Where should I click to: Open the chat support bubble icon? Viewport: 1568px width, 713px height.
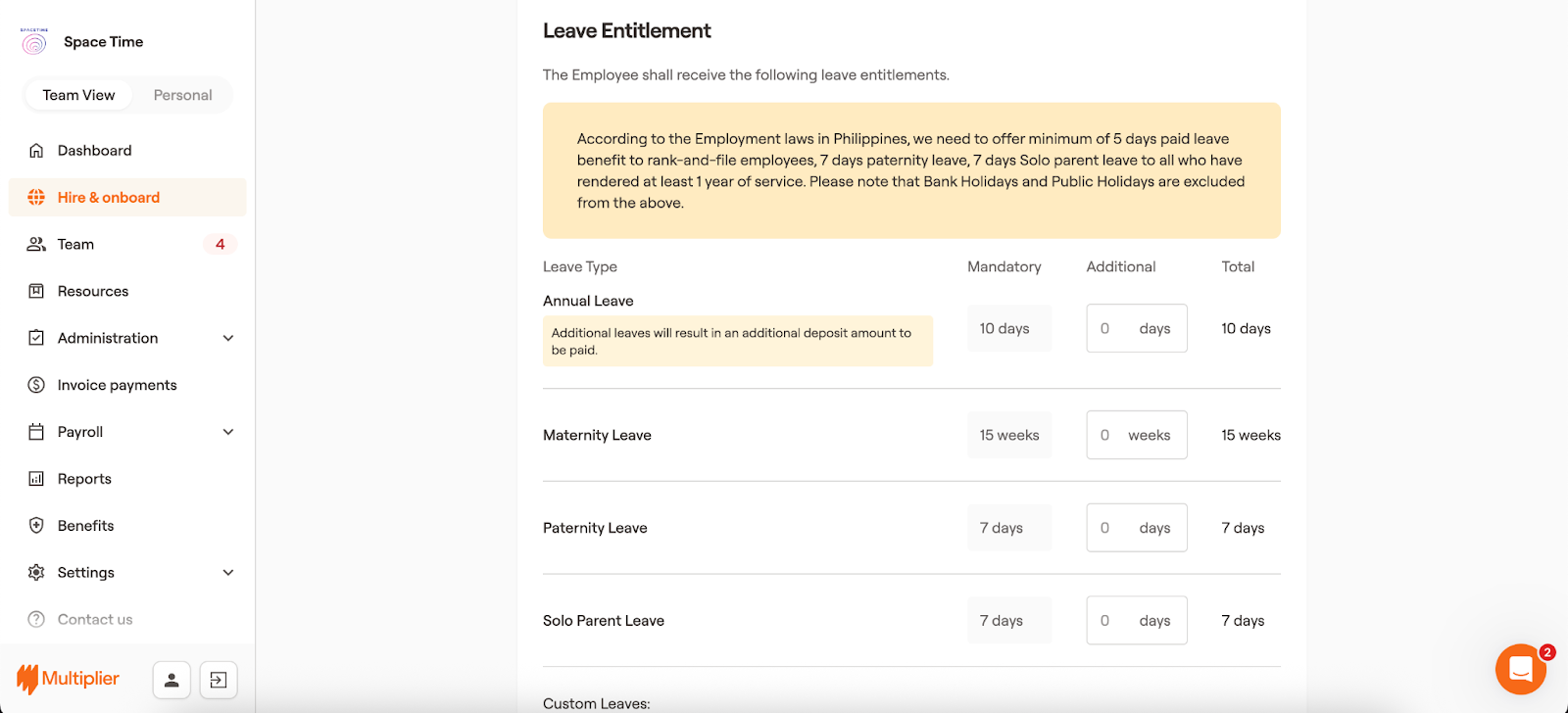click(1520, 669)
